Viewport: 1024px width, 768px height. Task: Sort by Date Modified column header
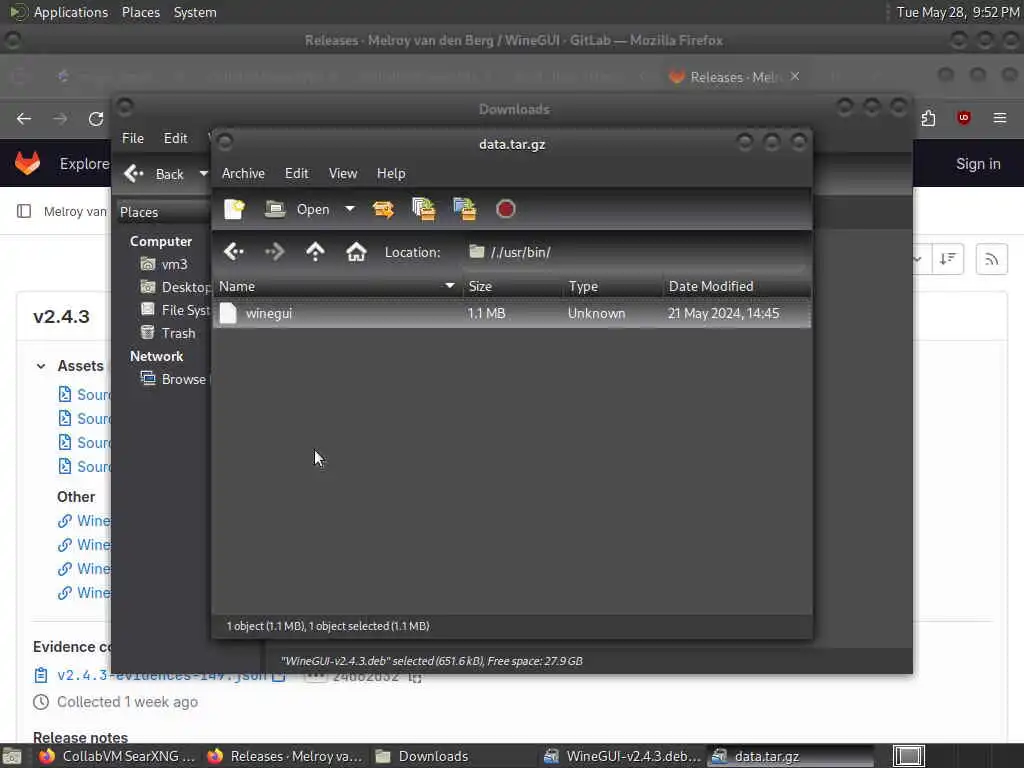tap(737, 286)
